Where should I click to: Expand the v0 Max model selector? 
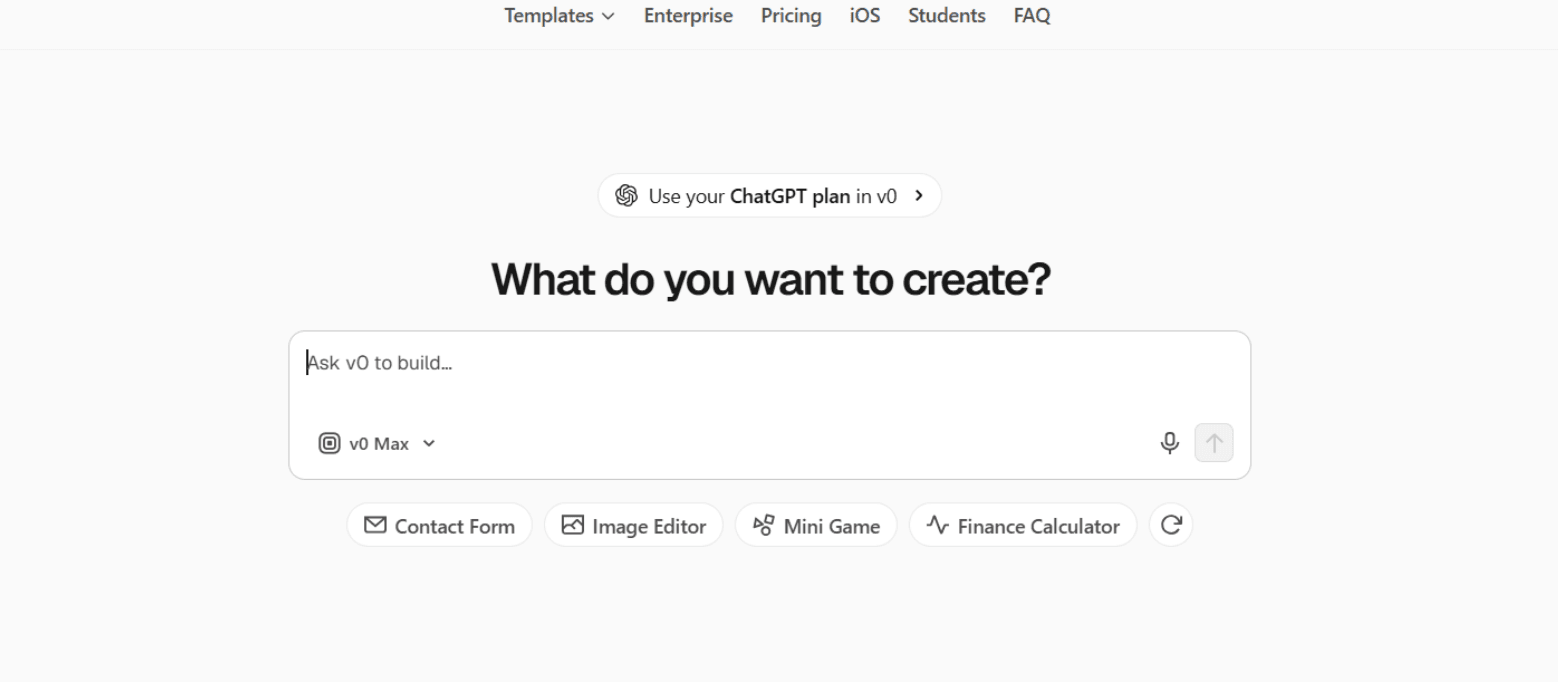pyautogui.click(x=377, y=443)
